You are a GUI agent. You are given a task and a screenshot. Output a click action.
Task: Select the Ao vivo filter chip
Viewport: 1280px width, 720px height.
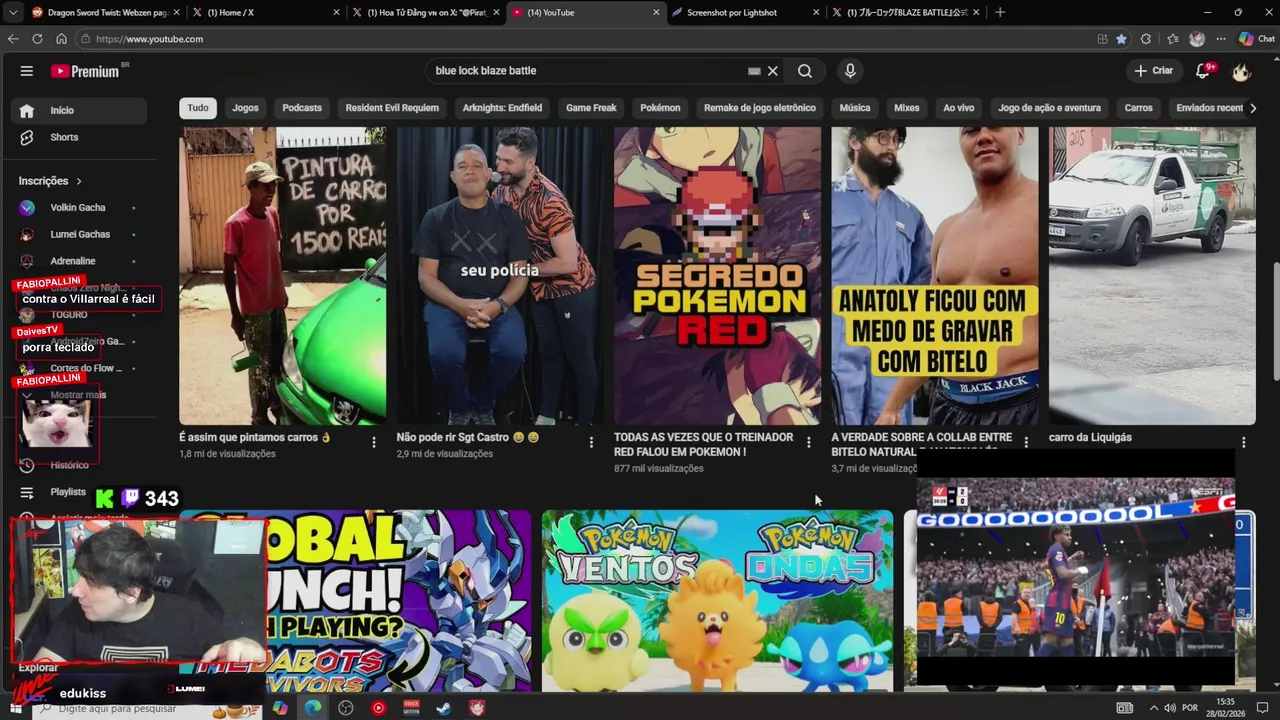pos(958,108)
